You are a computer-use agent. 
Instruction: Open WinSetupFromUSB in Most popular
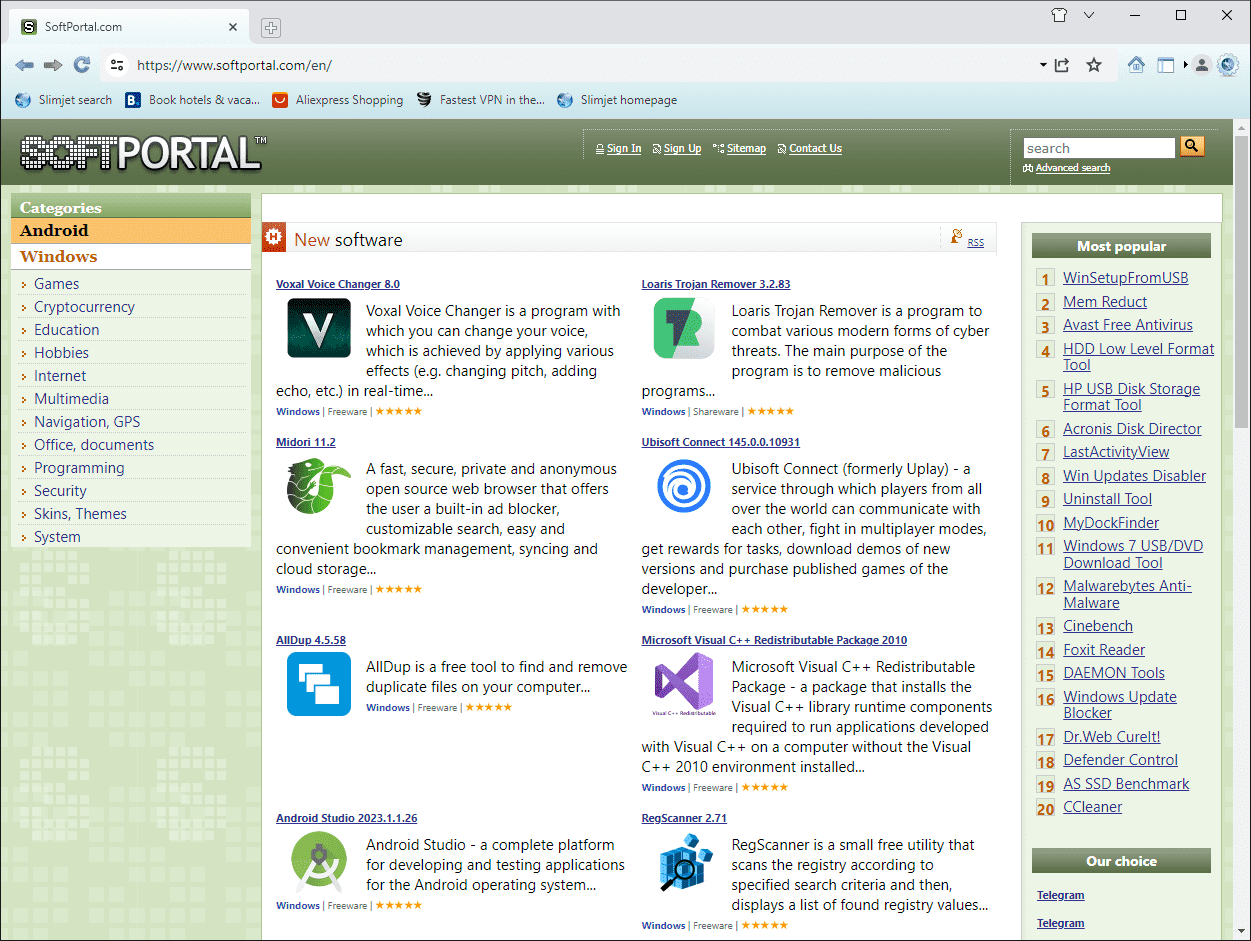click(x=1125, y=278)
